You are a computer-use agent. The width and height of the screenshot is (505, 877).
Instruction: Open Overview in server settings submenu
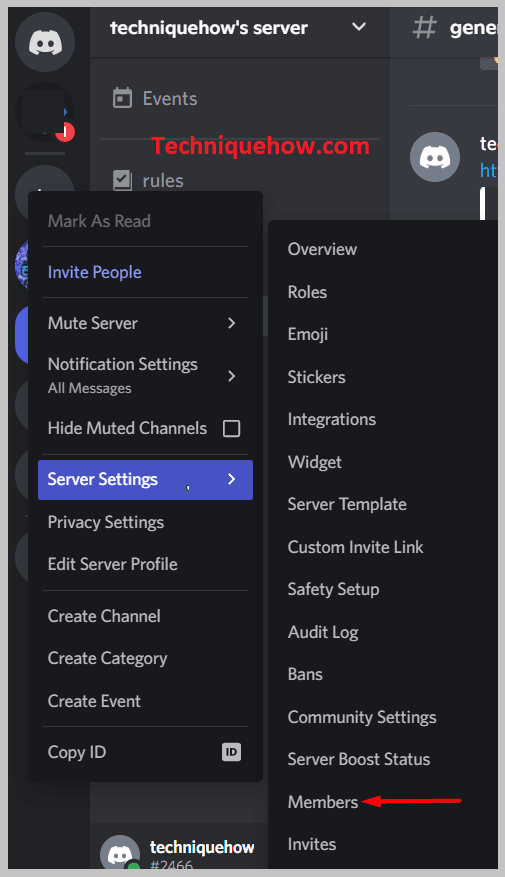322,249
